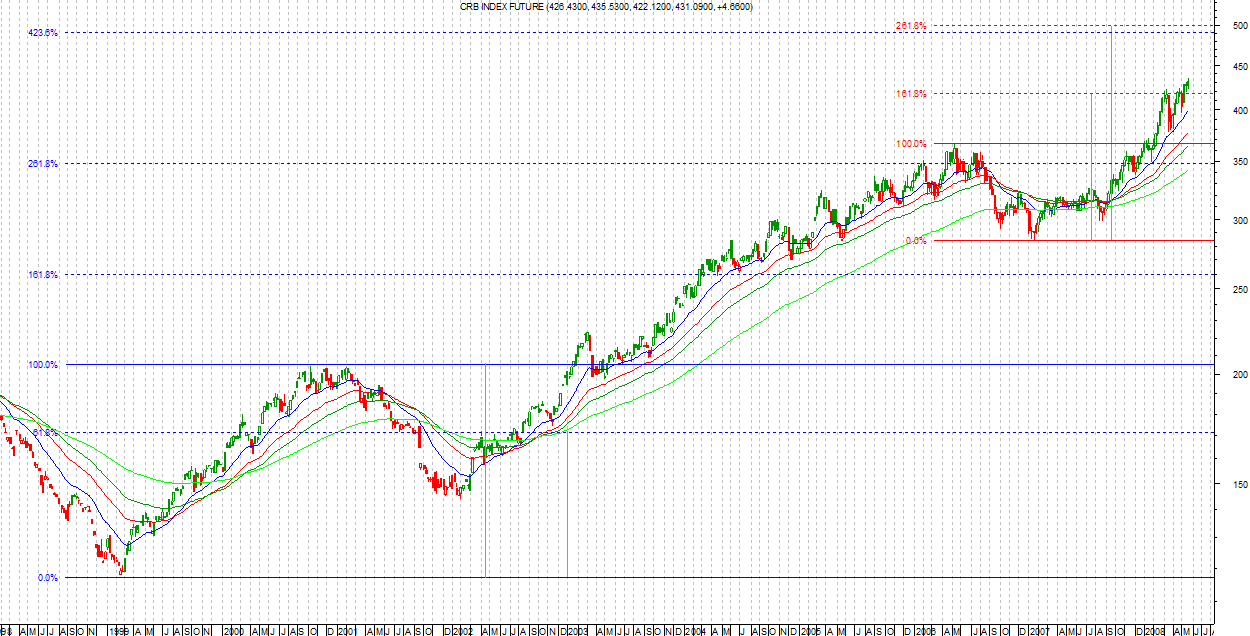The height and width of the screenshot is (636, 1250).
Task: Select the blue 100.0% level label
Action: point(43,365)
